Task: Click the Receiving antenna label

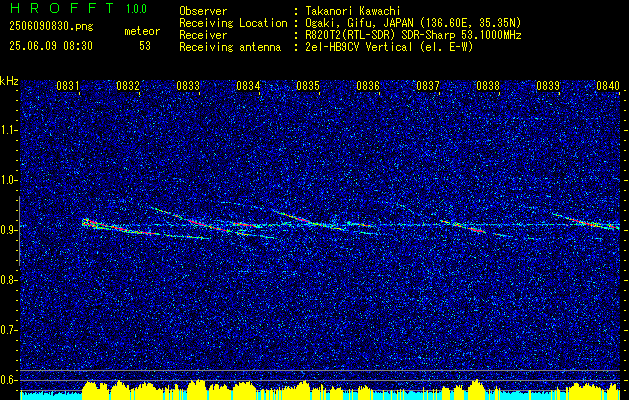Action: (x=230, y=47)
